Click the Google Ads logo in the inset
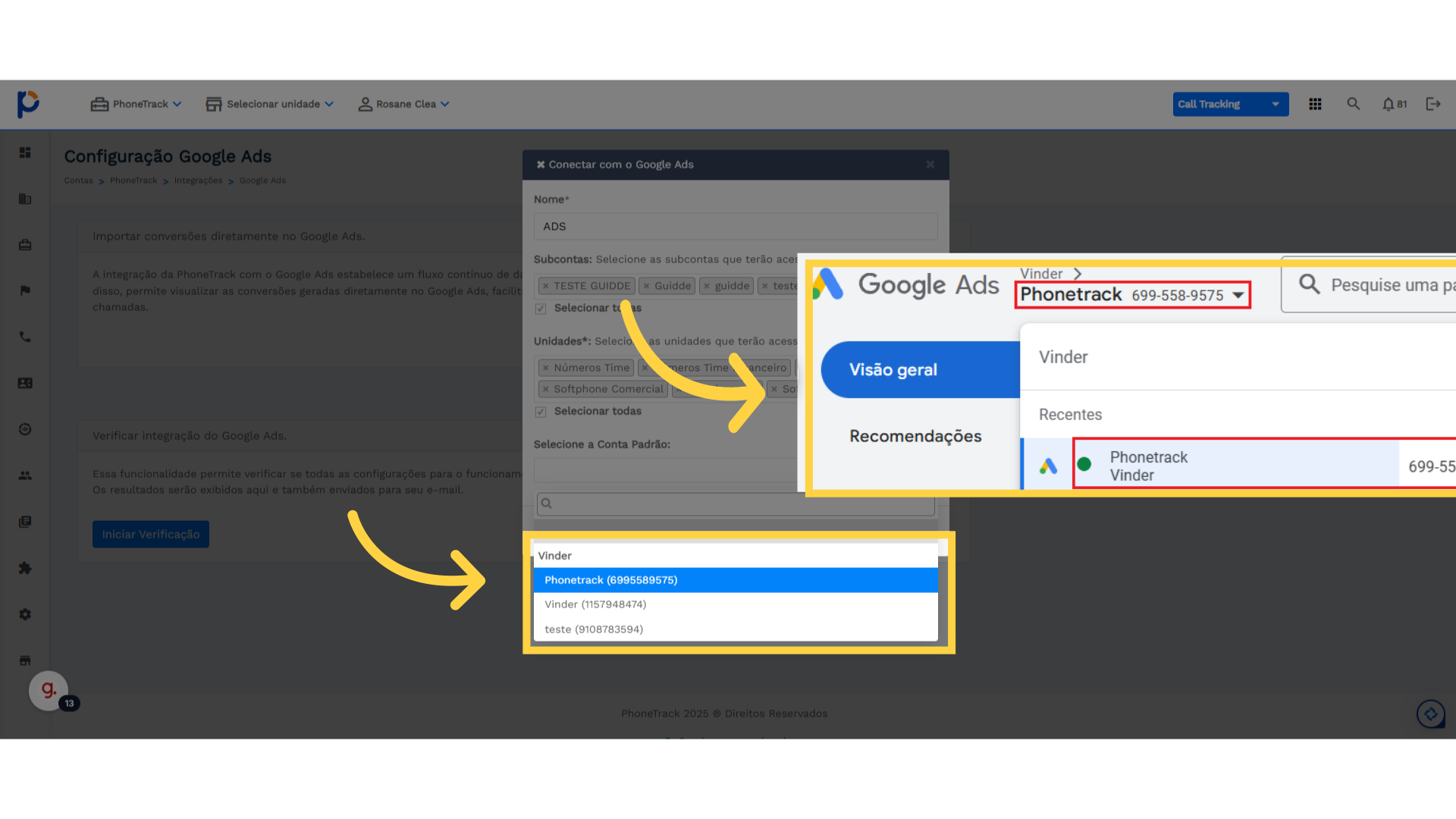Screen dimensions: 1456x819 coord(906,285)
